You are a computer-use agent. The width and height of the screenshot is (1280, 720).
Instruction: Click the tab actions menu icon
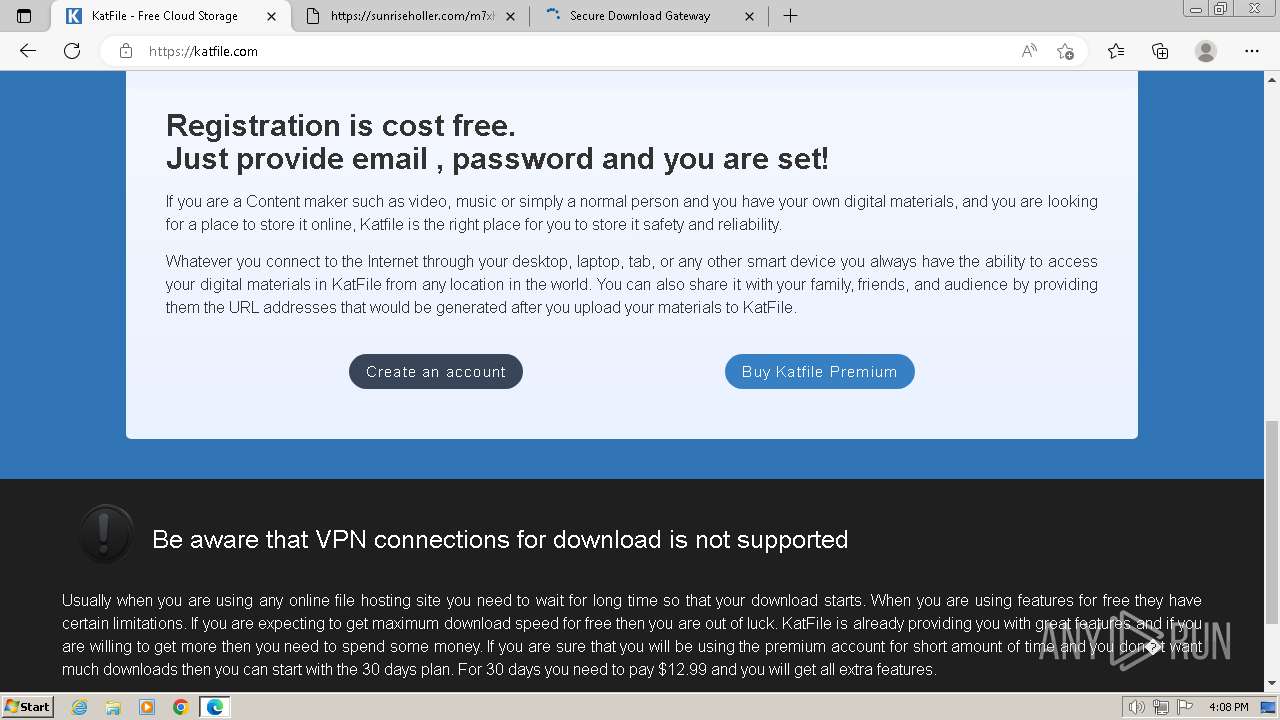coord(24,16)
